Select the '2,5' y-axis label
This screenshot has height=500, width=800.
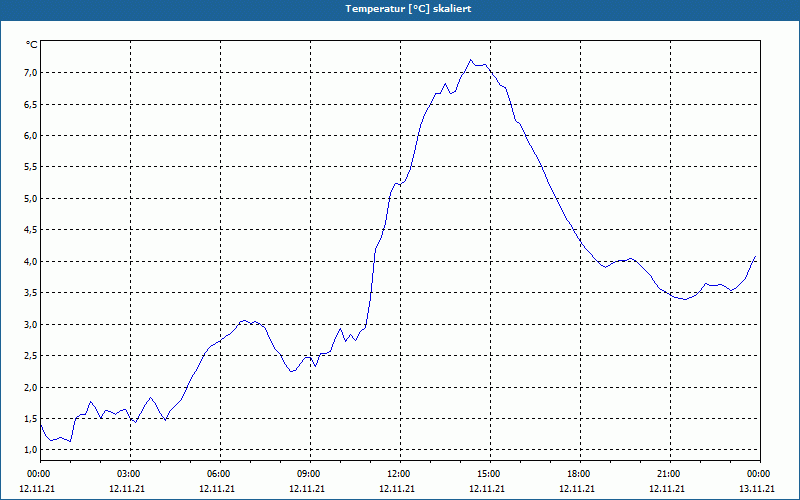click(x=31, y=356)
